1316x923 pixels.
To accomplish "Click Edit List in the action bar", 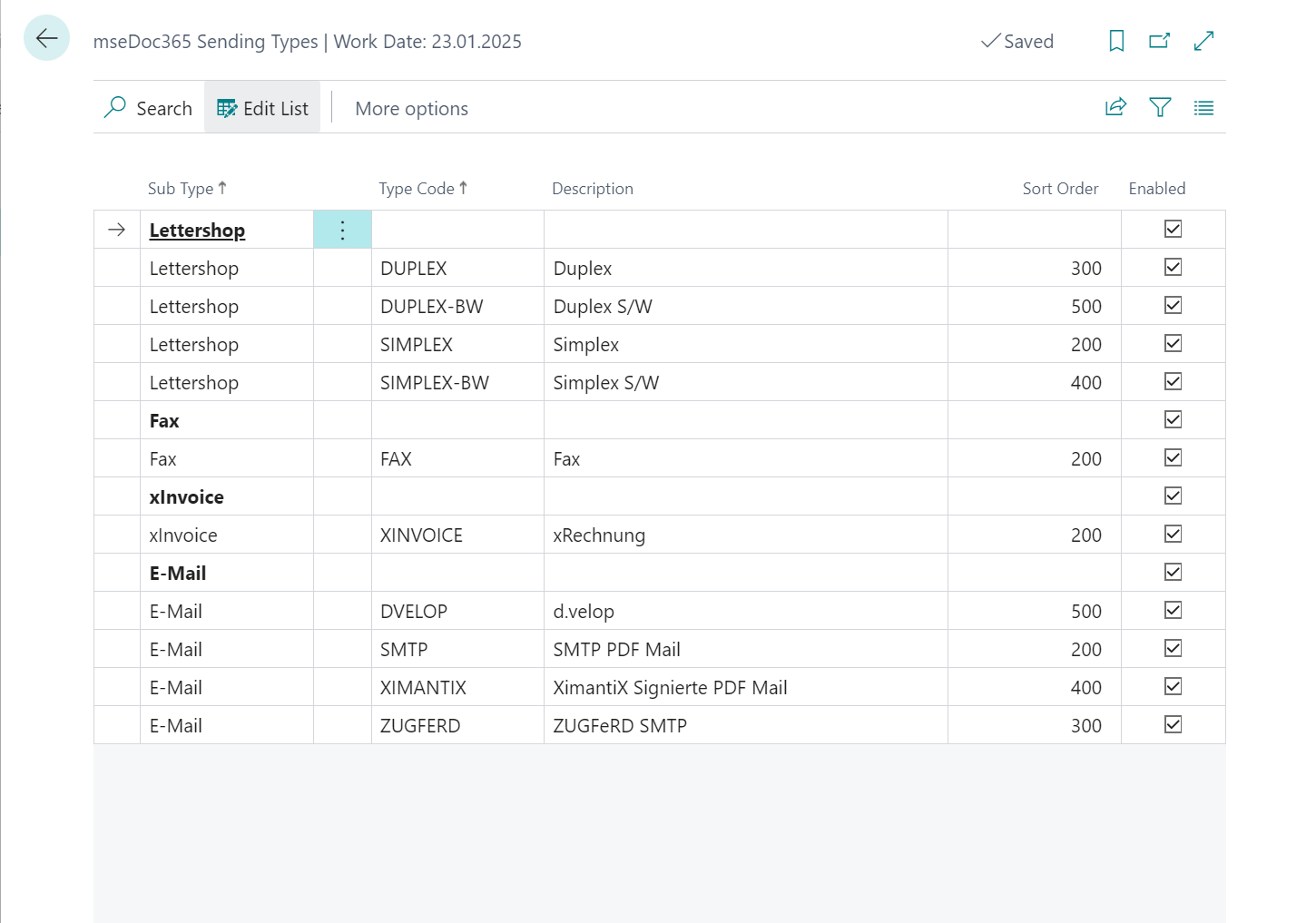I will tap(262, 109).
